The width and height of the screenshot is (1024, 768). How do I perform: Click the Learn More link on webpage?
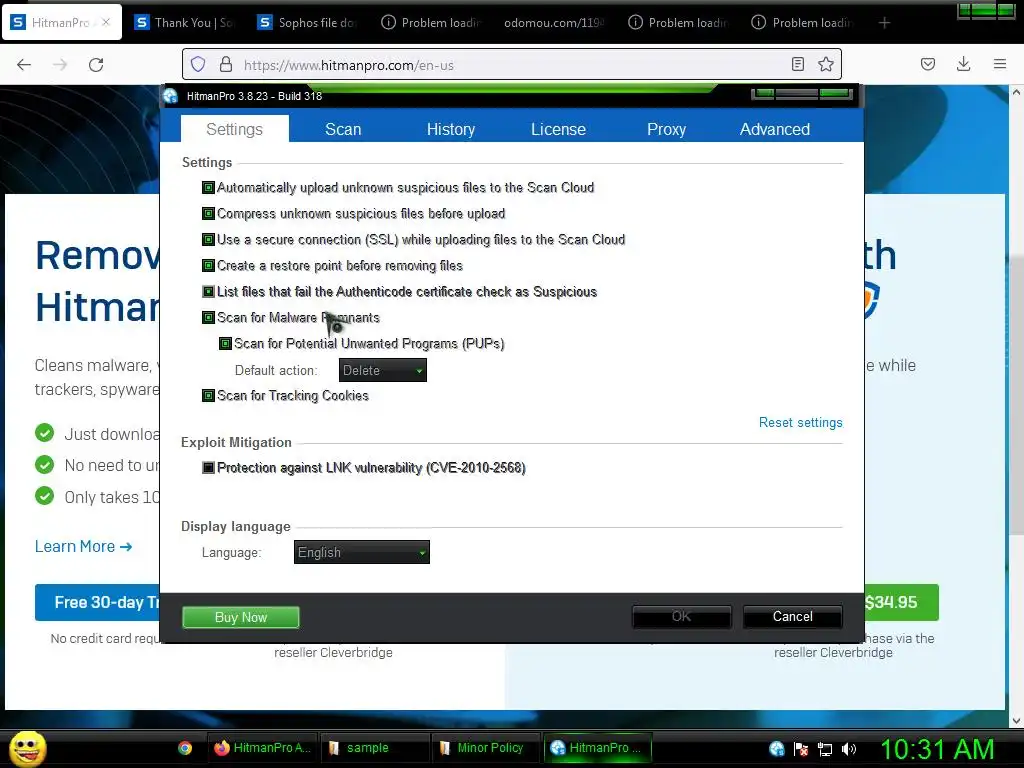pyautogui.click(x=84, y=546)
